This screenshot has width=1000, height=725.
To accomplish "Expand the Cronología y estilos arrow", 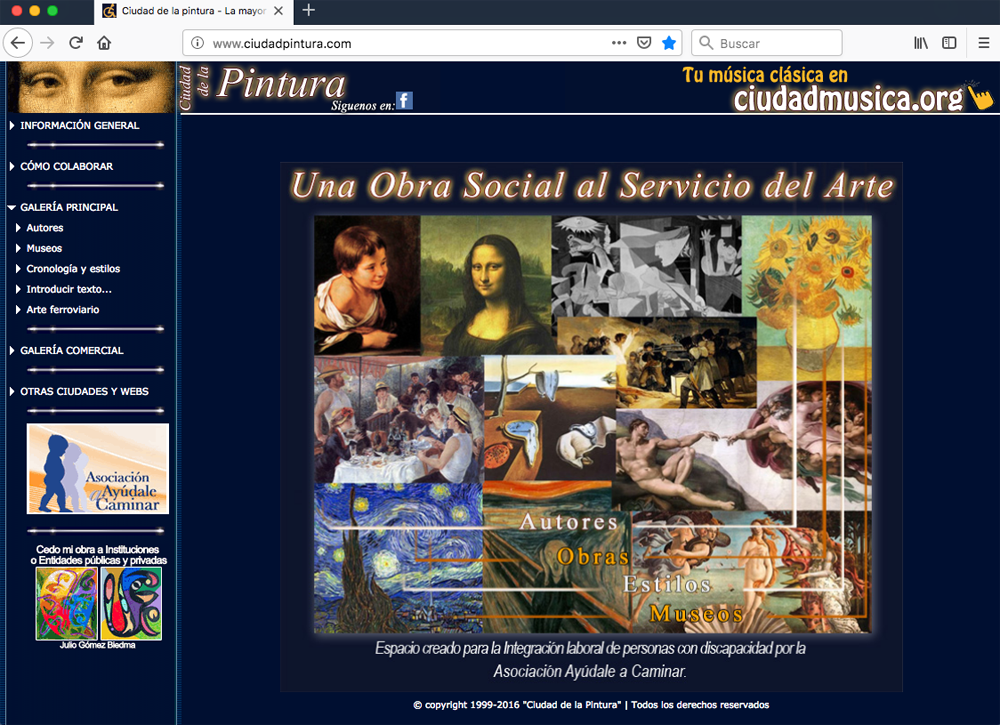I will tap(18, 268).
